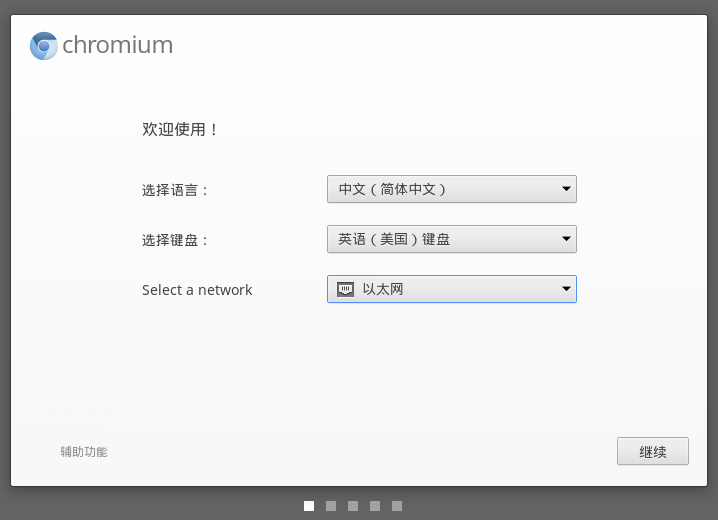This screenshot has width=718, height=520.
Task: Click the keyboard dropdown arrow
Action: (566, 239)
